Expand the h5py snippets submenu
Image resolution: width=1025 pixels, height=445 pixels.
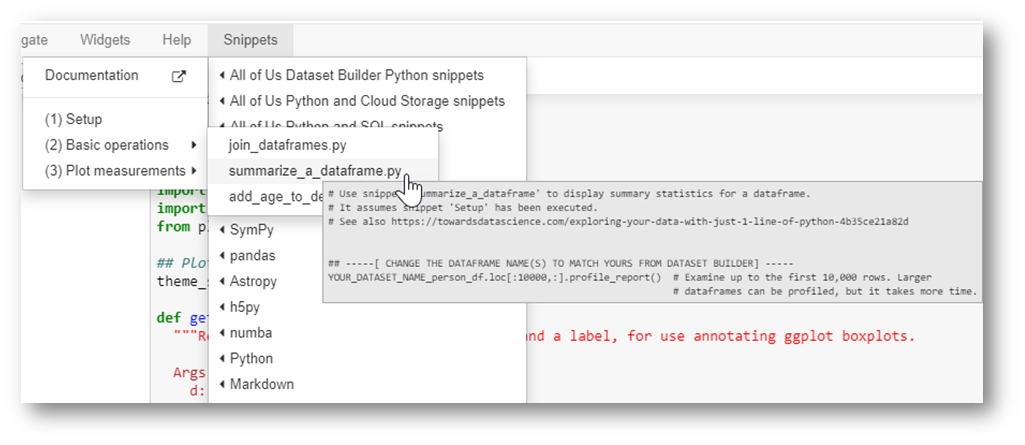tap(367, 307)
